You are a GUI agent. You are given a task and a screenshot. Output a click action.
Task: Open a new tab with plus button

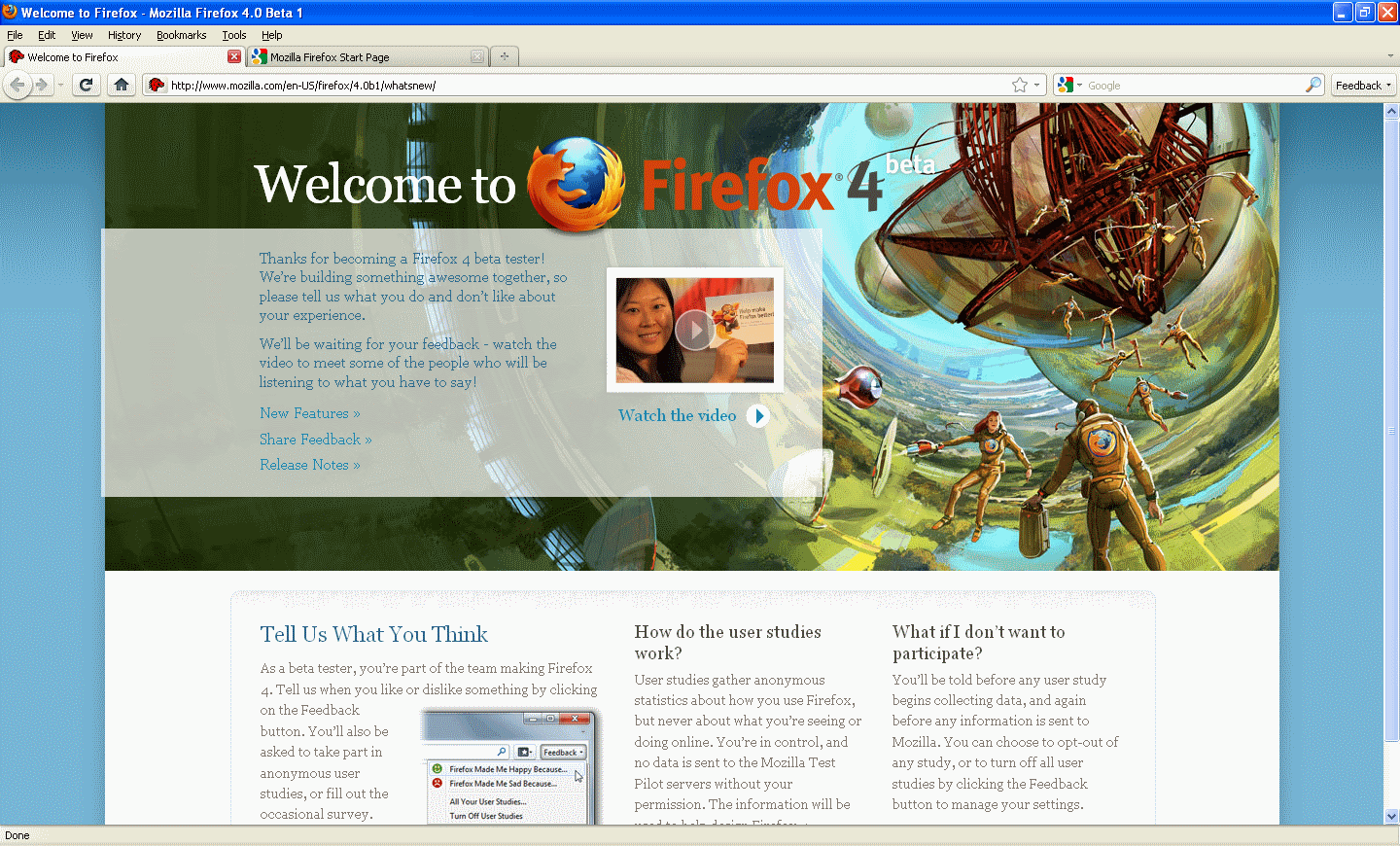504,56
